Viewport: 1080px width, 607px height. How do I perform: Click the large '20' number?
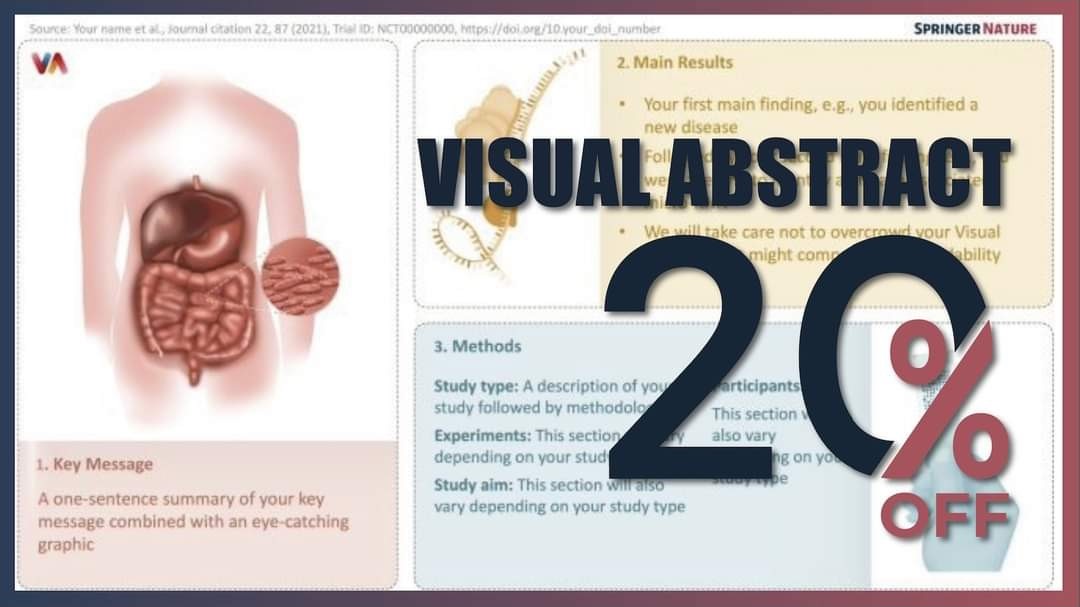(x=796, y=356)
